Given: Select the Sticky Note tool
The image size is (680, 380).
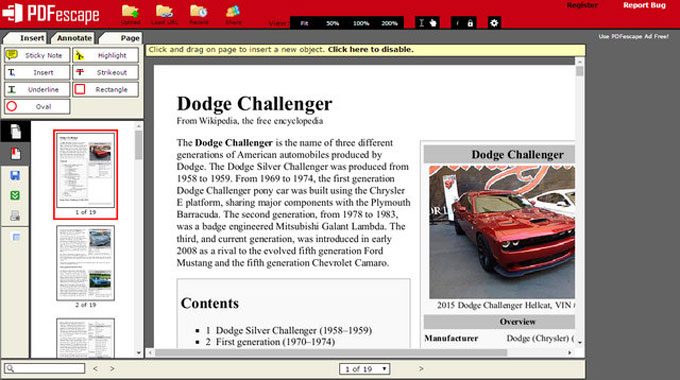Looking at the screenshot, I should coord(37,55).
